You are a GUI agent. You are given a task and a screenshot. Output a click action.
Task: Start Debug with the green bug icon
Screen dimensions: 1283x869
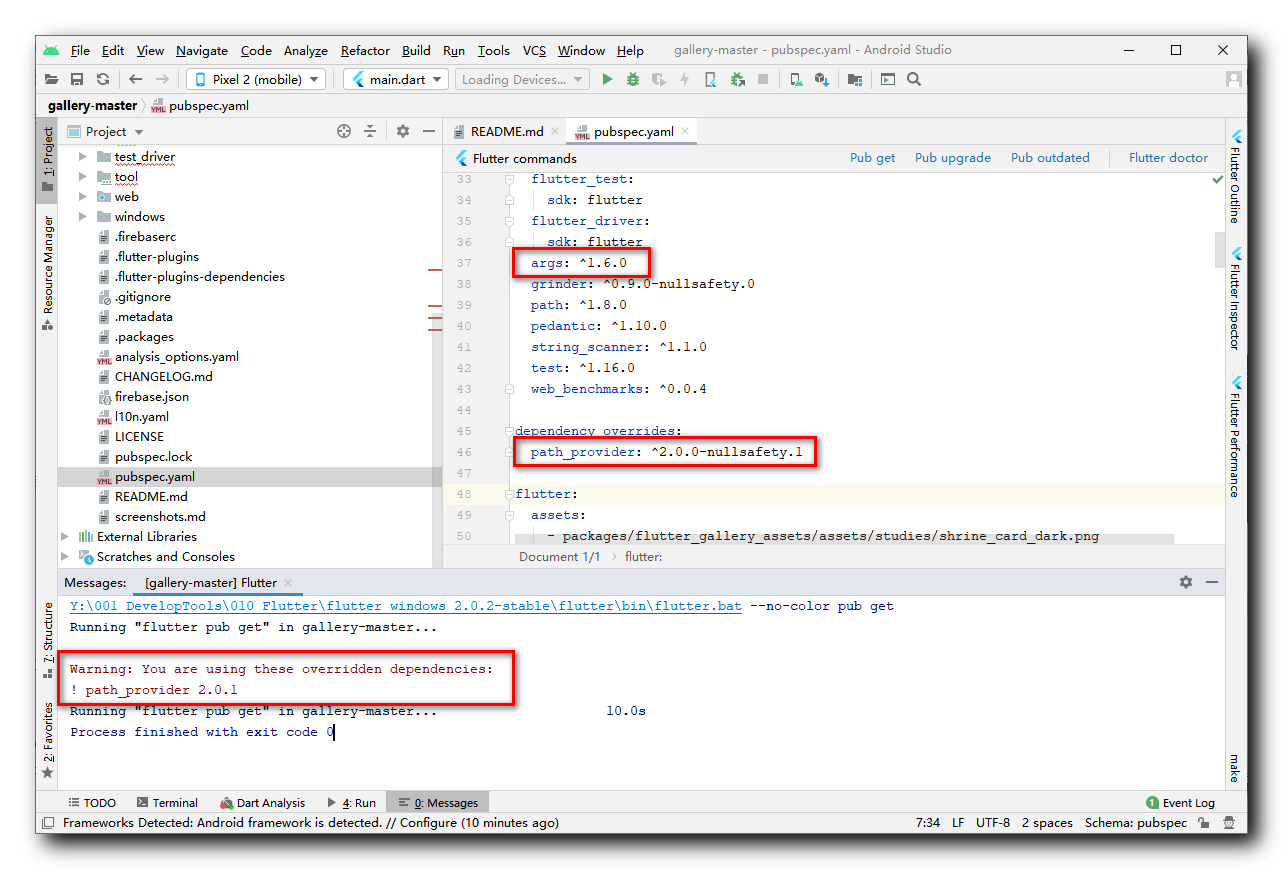click(633, 79)
